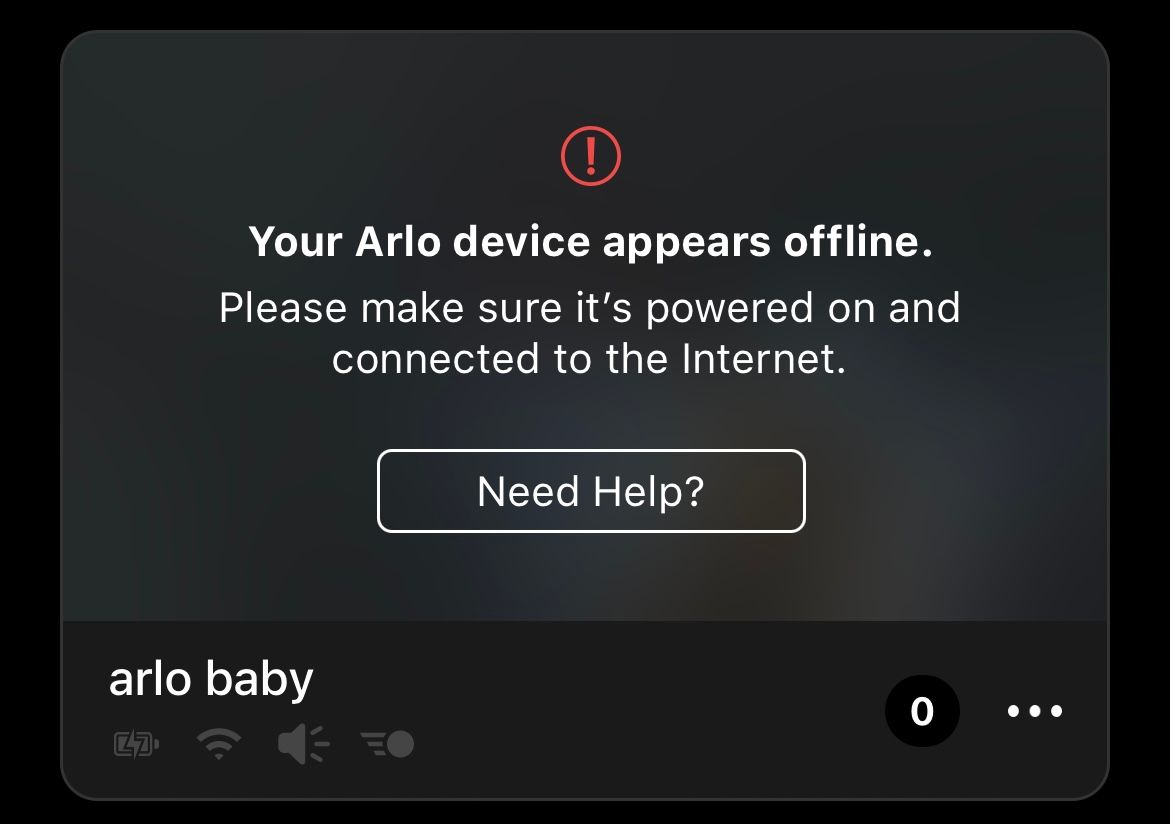This screenshot has width=1170, height=824.
Task: Tap the 'connected to the Internet' message
Action: point(589,358)
